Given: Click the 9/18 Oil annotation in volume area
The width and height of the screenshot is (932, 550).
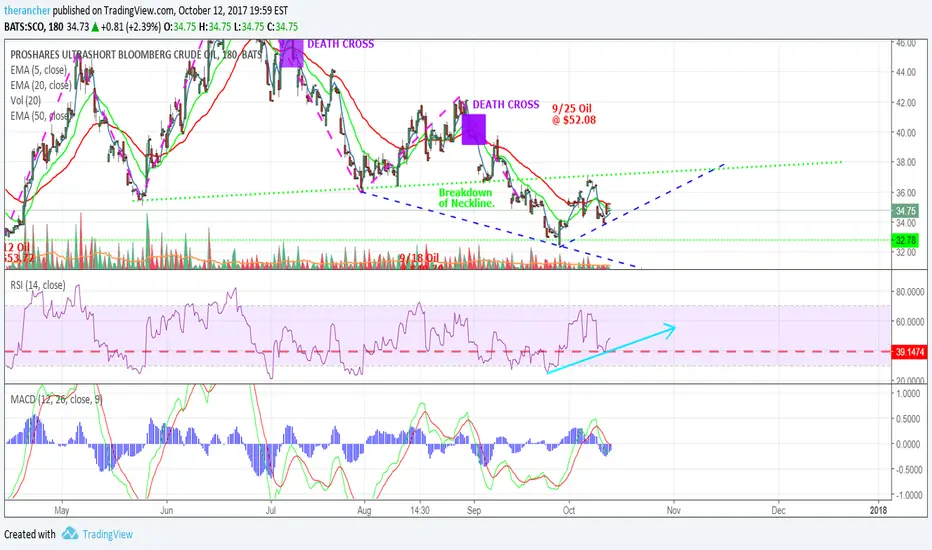Looking at the screenshot, I should point(419,257).
